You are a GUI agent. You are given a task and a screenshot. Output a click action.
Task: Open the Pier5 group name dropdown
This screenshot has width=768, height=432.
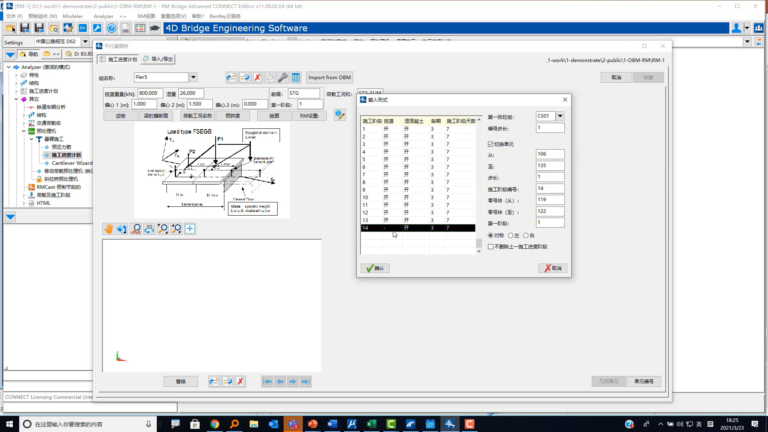pos(193,77)
